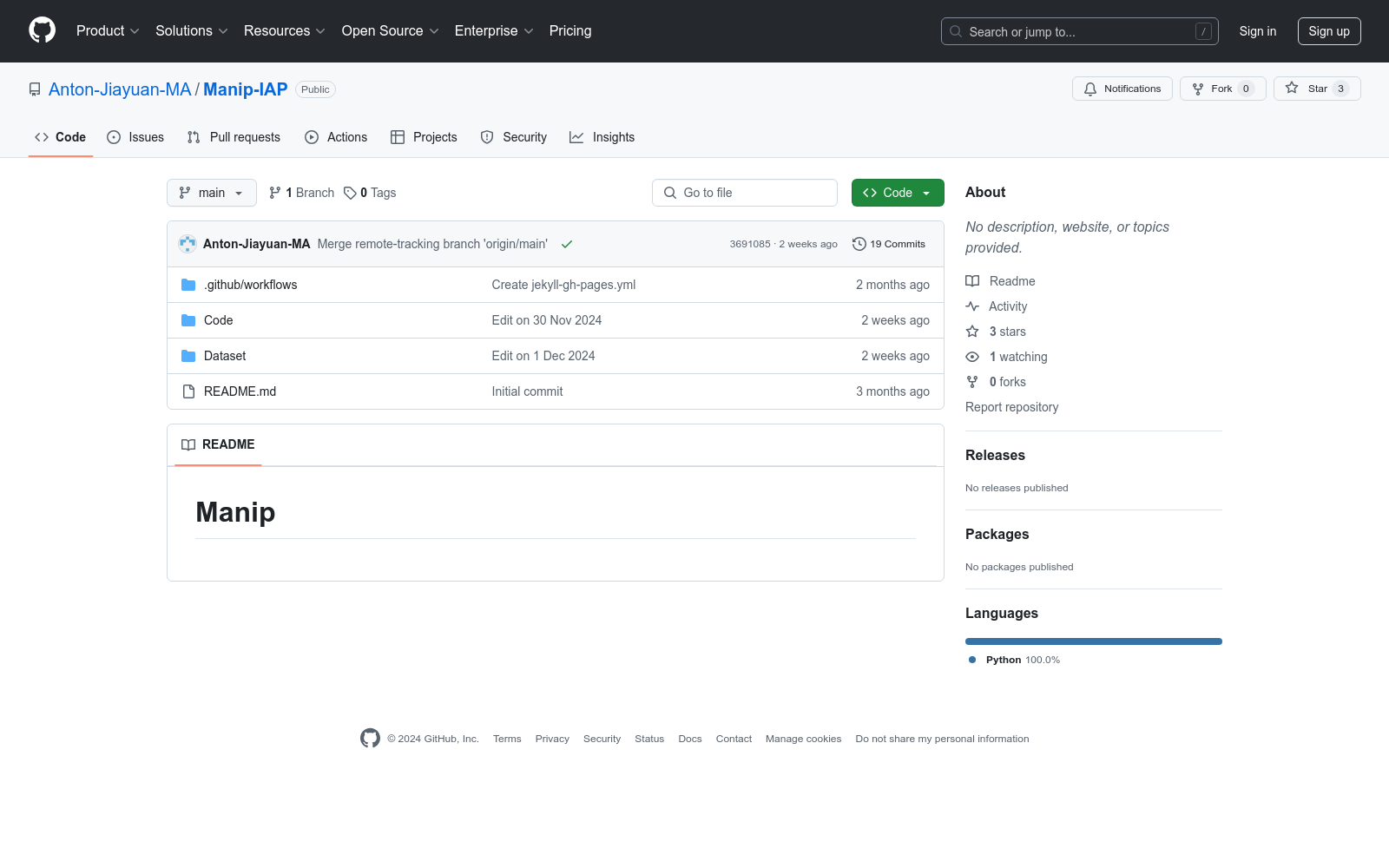The height and width of the screenshot is (868, 1389).
Task: Click the slash shortcut icon in search
Action: coord(1203,31)
